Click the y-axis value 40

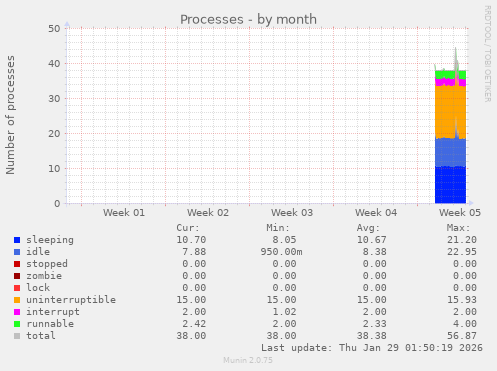click(54, 64)
